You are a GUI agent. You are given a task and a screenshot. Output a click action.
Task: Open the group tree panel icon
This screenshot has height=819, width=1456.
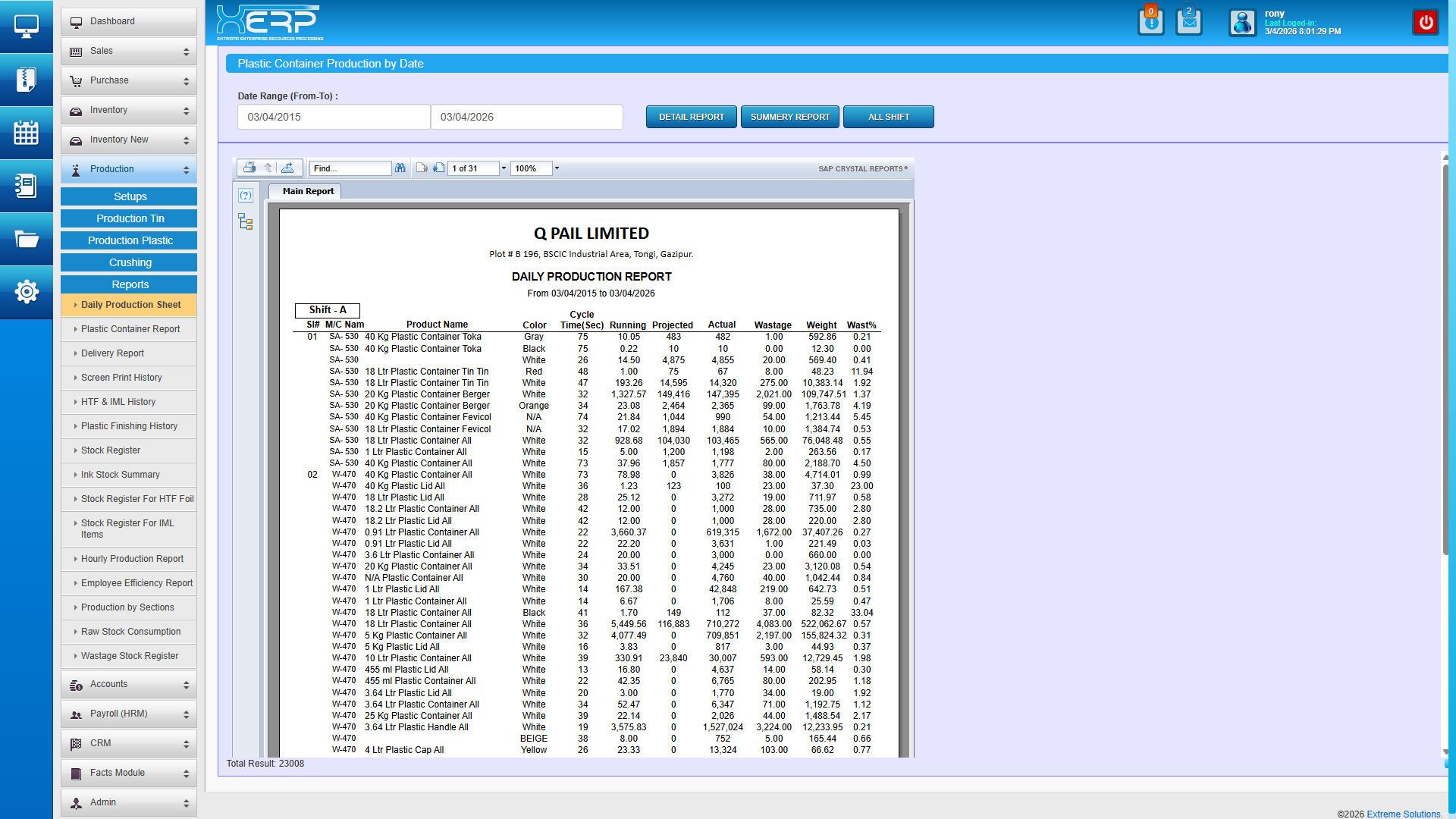click(x=245, y=222)
